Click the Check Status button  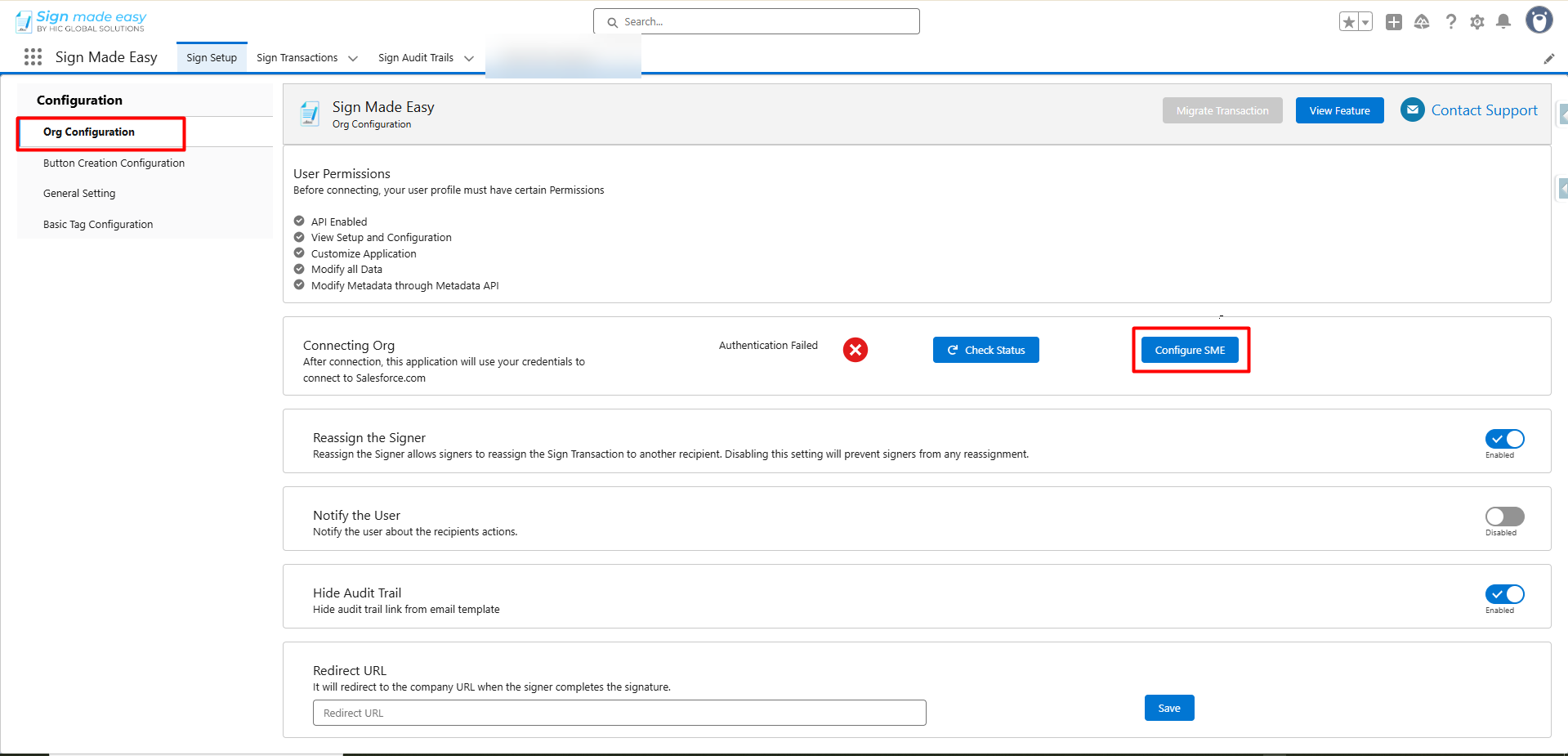pyautogui.click(x=985, y=350)
